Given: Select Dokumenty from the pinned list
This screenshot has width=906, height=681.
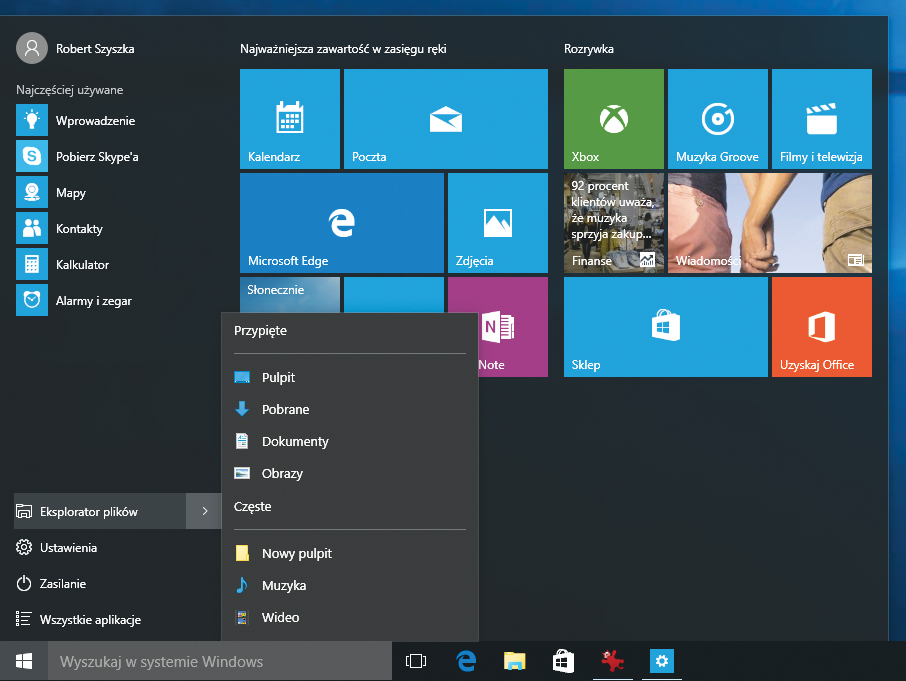Looking at the screenshot, I should tap(296, 441).
